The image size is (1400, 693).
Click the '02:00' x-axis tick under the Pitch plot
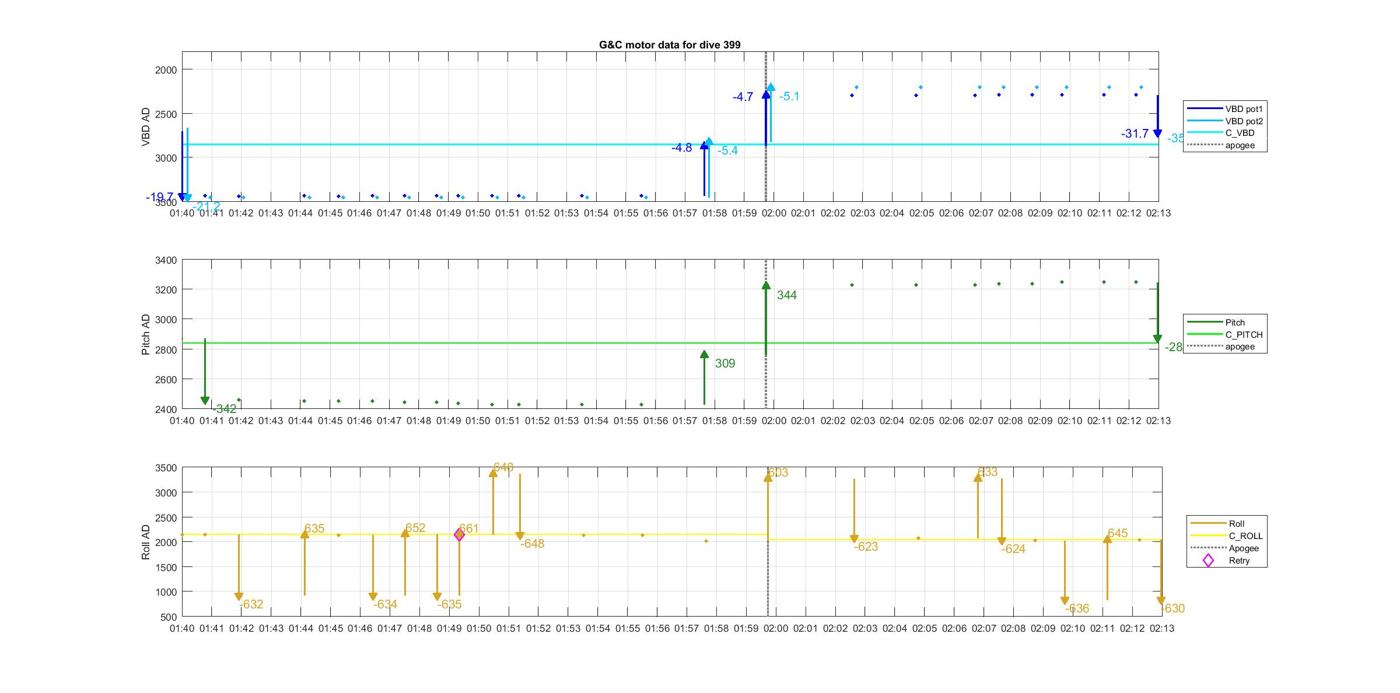click(773, 421)
